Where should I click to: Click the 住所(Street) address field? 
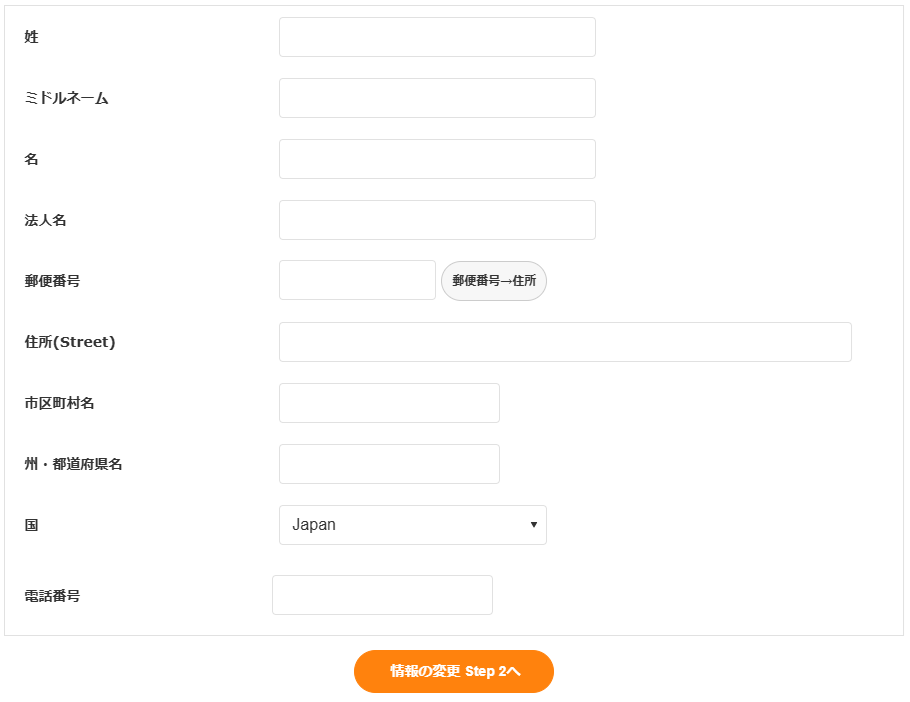click(565, 342)
